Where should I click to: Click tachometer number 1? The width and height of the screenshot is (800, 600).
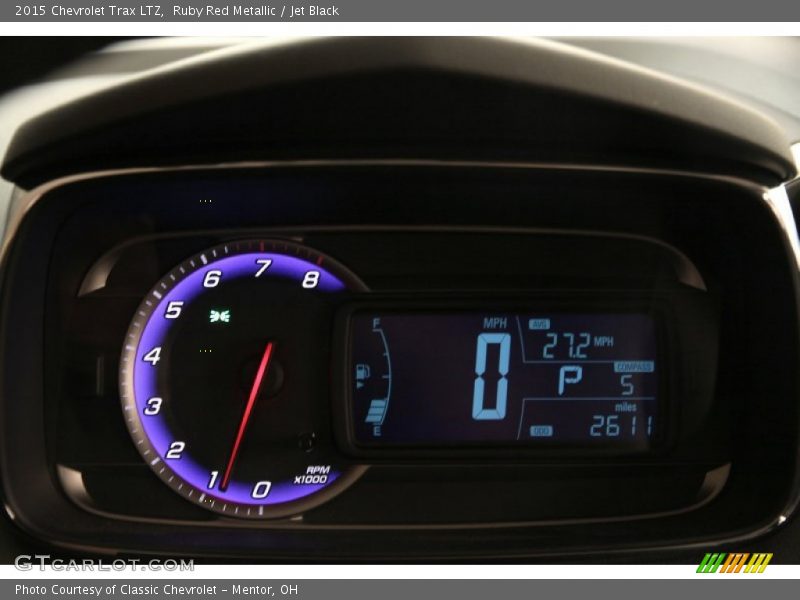[213, 480]
